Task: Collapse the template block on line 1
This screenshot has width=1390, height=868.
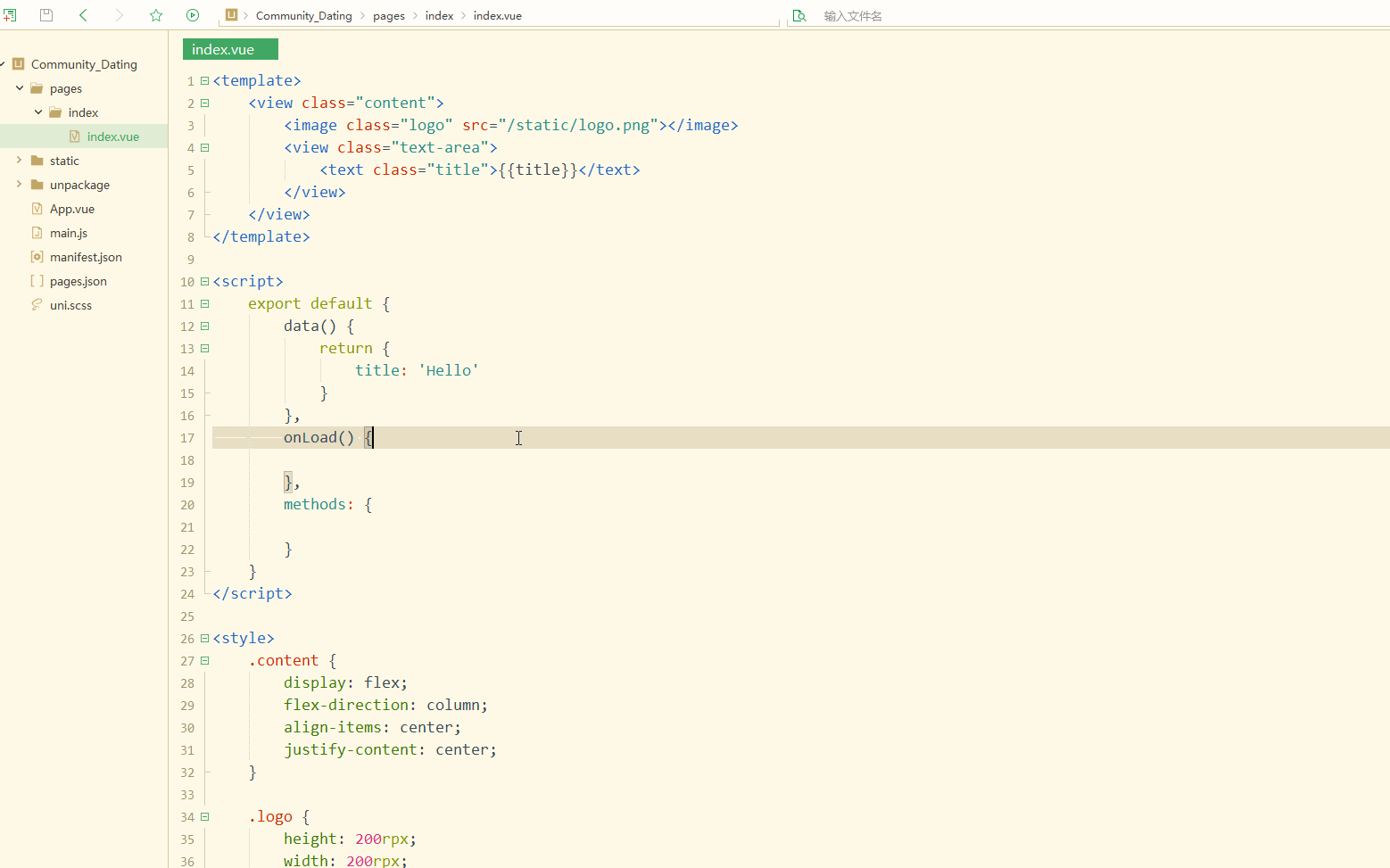Action: point(203,80)
